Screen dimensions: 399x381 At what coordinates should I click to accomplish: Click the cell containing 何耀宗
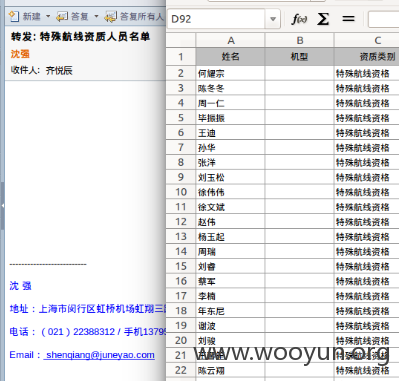(231, 73)
